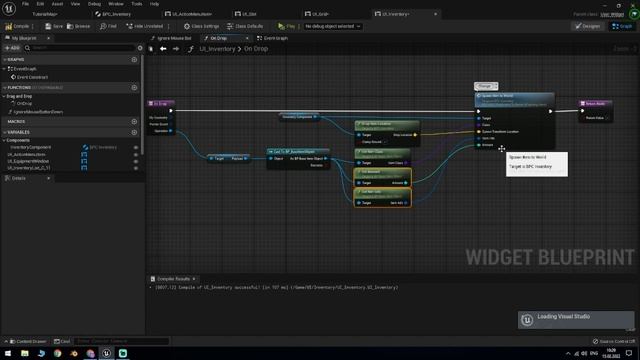Collapse the Components category
The width and height of the screenshot is (640, 360).
coord(4,140)
